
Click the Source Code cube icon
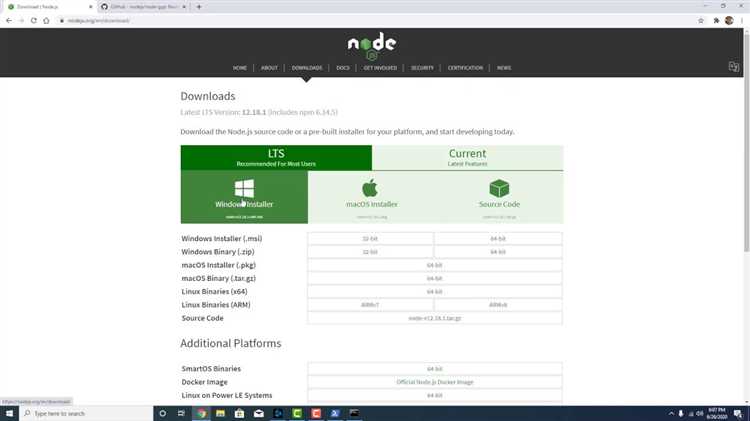coord(499,188)
